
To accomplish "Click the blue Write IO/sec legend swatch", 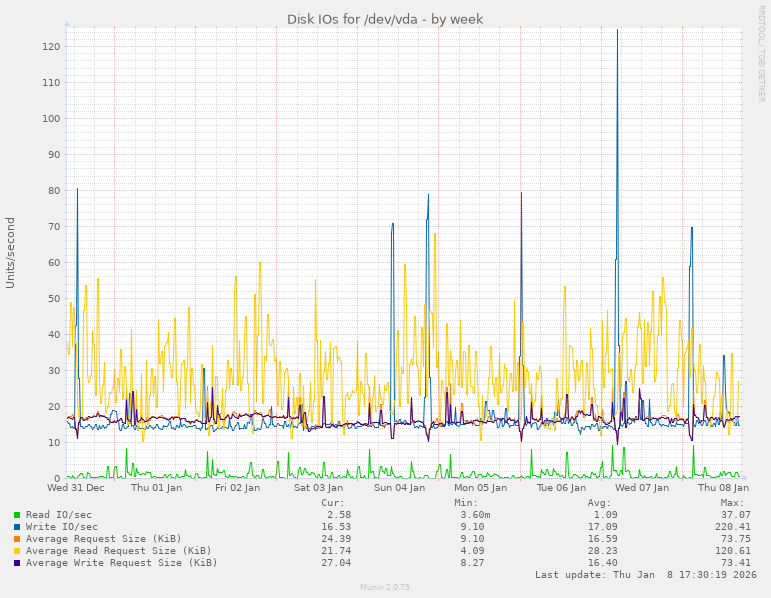I will (17, 527).
